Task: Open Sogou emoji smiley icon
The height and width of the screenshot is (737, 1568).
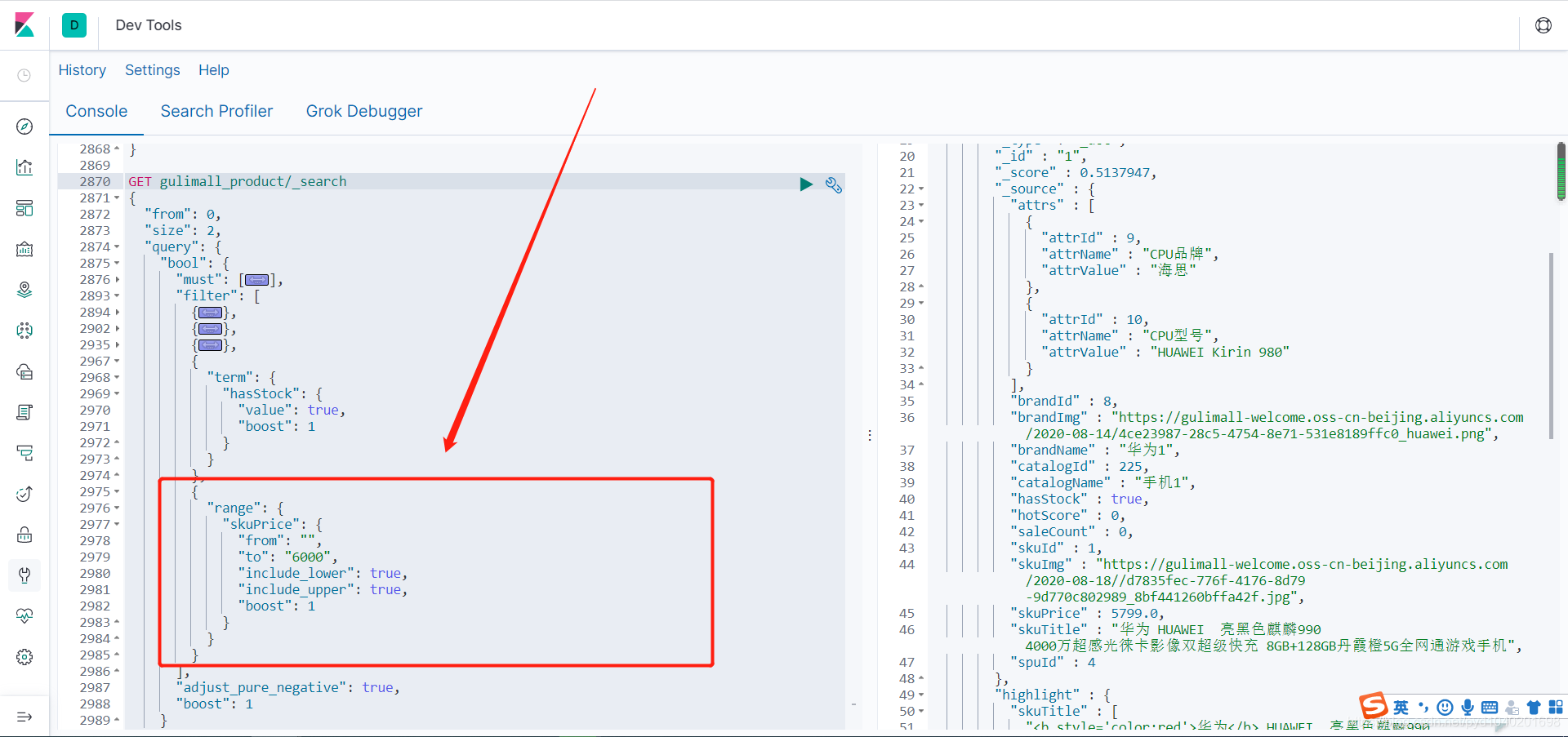Action: click(x=1445, y=708)
